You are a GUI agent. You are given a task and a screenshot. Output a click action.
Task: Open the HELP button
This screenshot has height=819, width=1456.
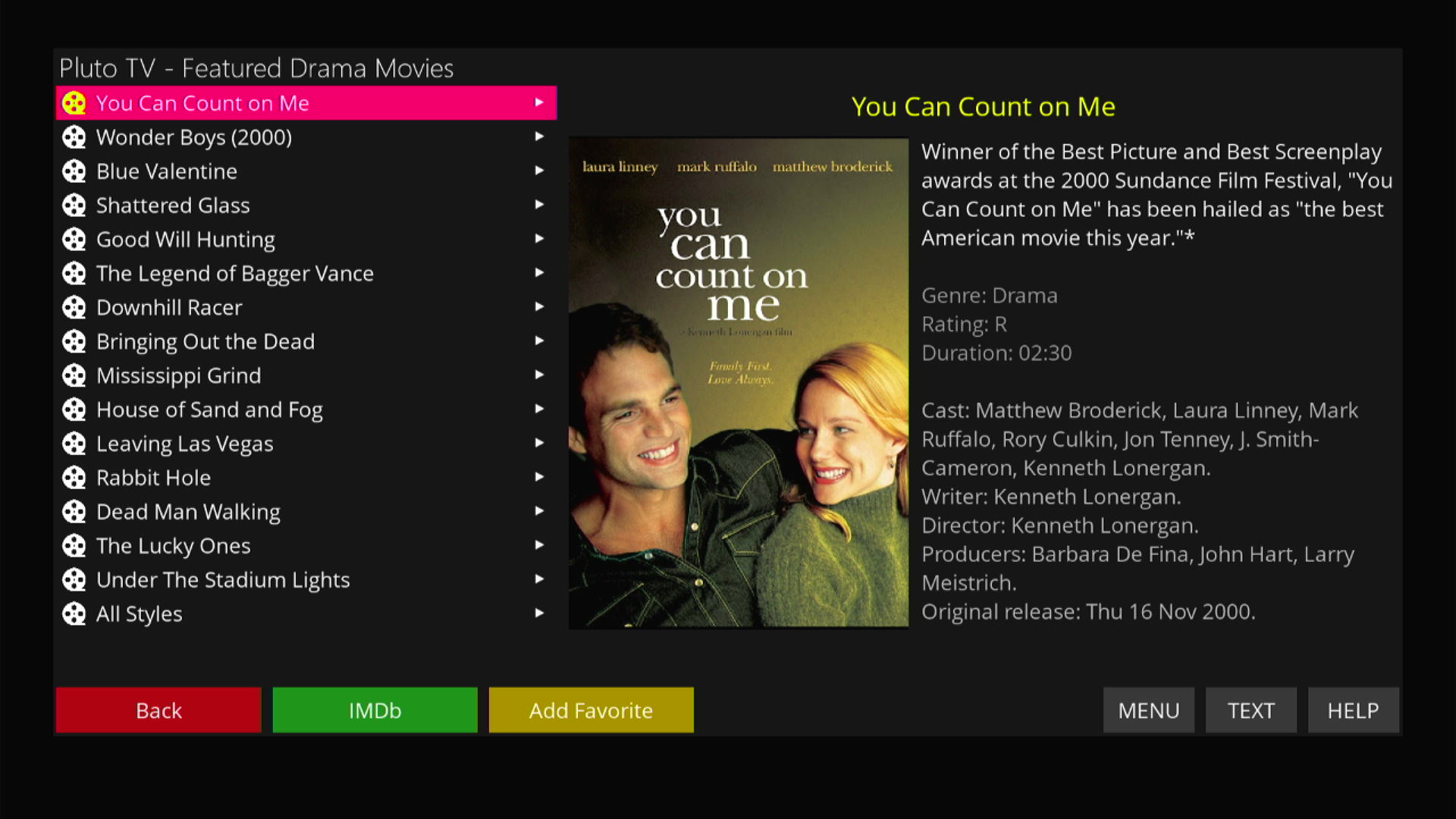(x=1353, y=710)
